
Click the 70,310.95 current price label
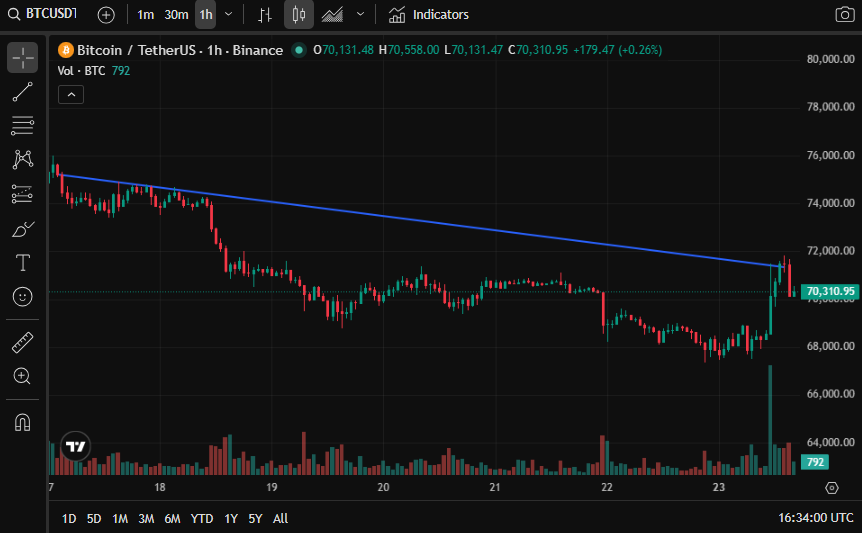830,291
